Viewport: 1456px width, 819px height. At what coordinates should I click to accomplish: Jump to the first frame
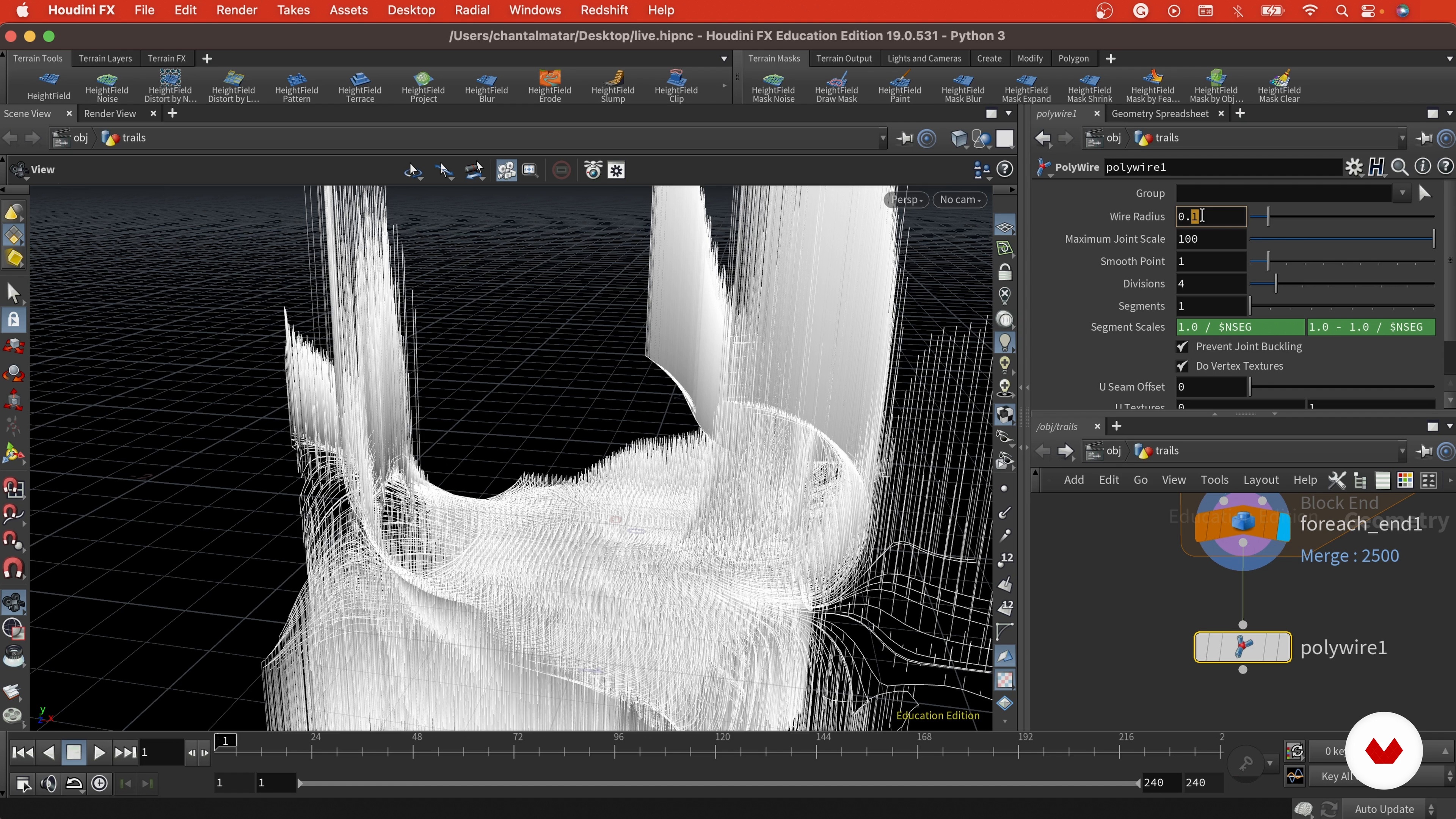pos(23,752)
